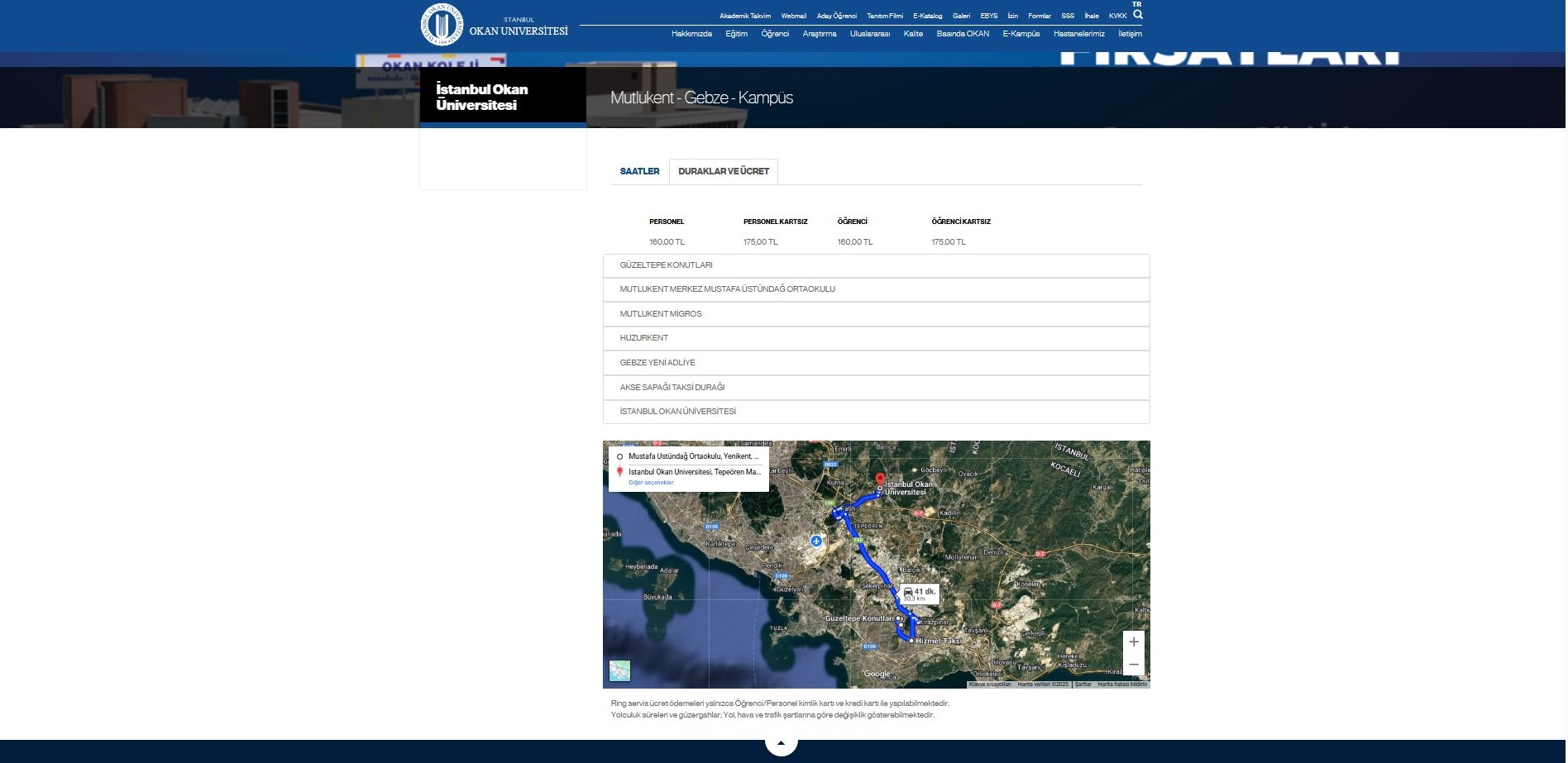Open the Kalite menu

913,34
